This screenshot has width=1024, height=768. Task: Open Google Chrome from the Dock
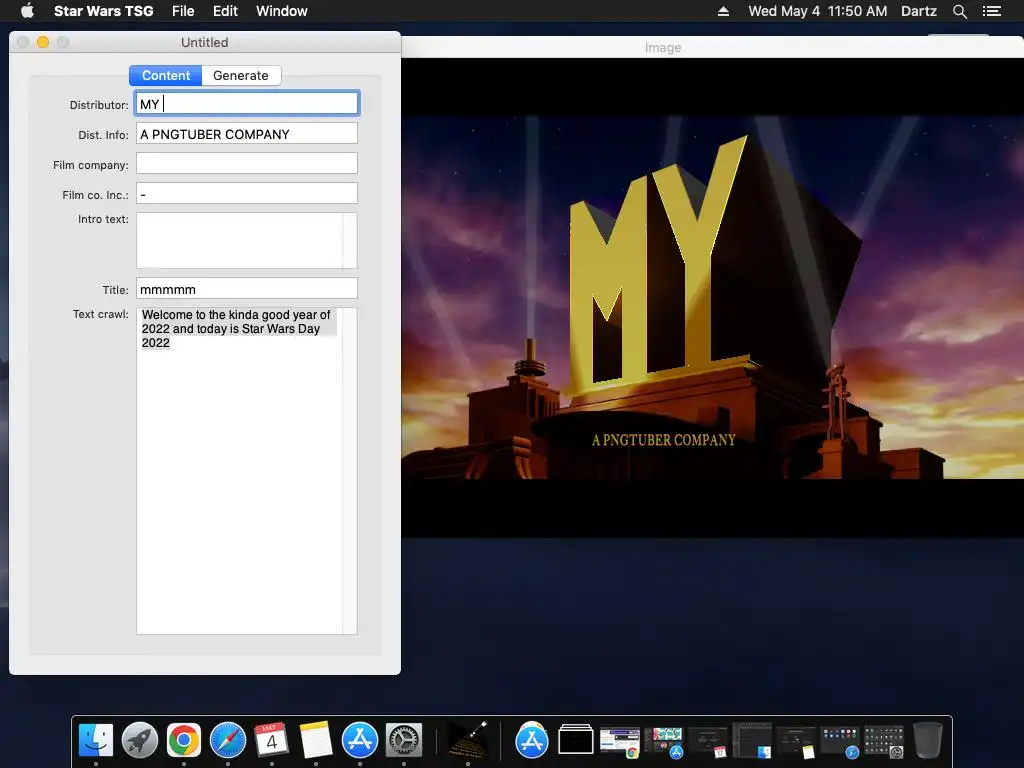[184, 741]
